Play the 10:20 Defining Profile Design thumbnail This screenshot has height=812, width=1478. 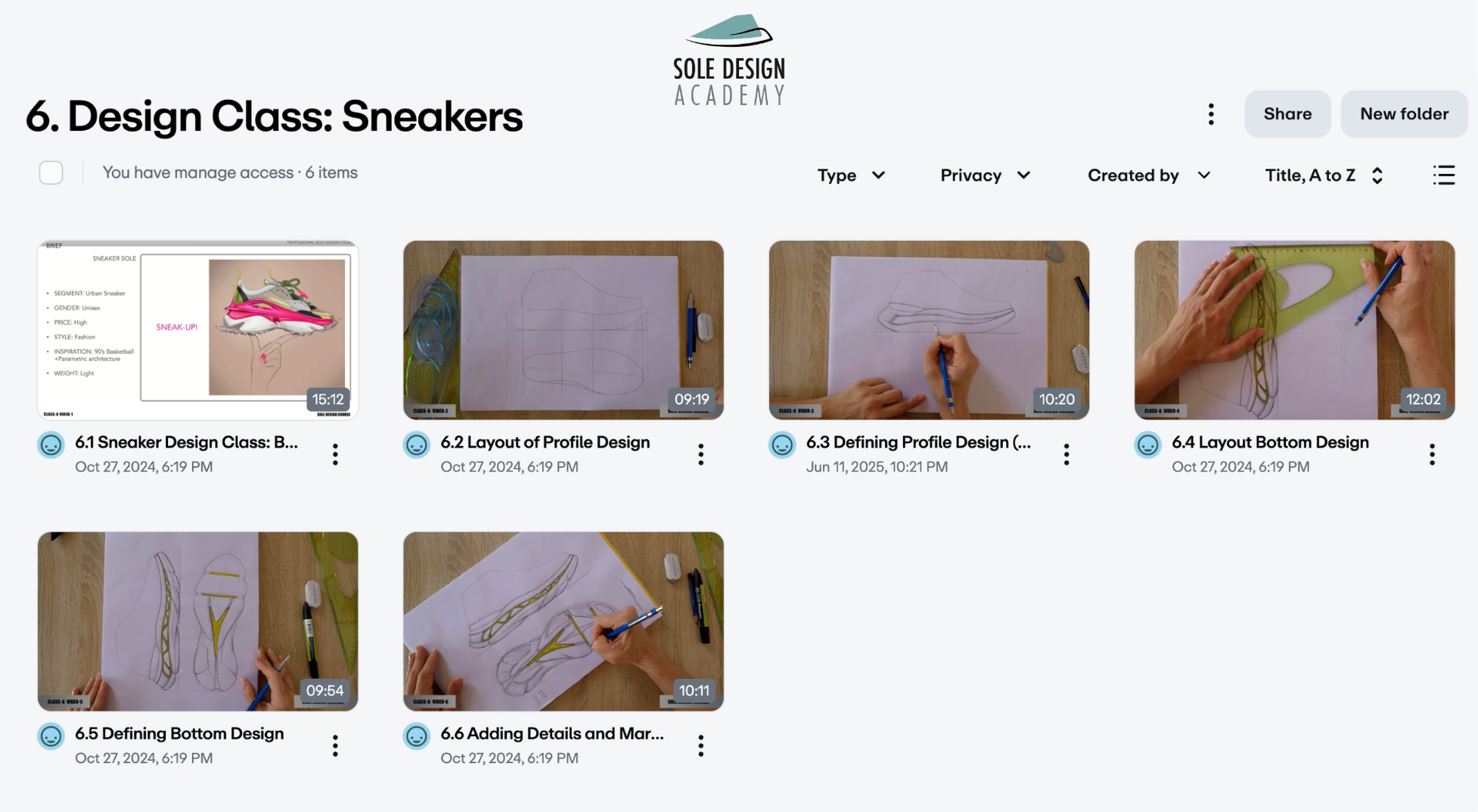(929, 330)
